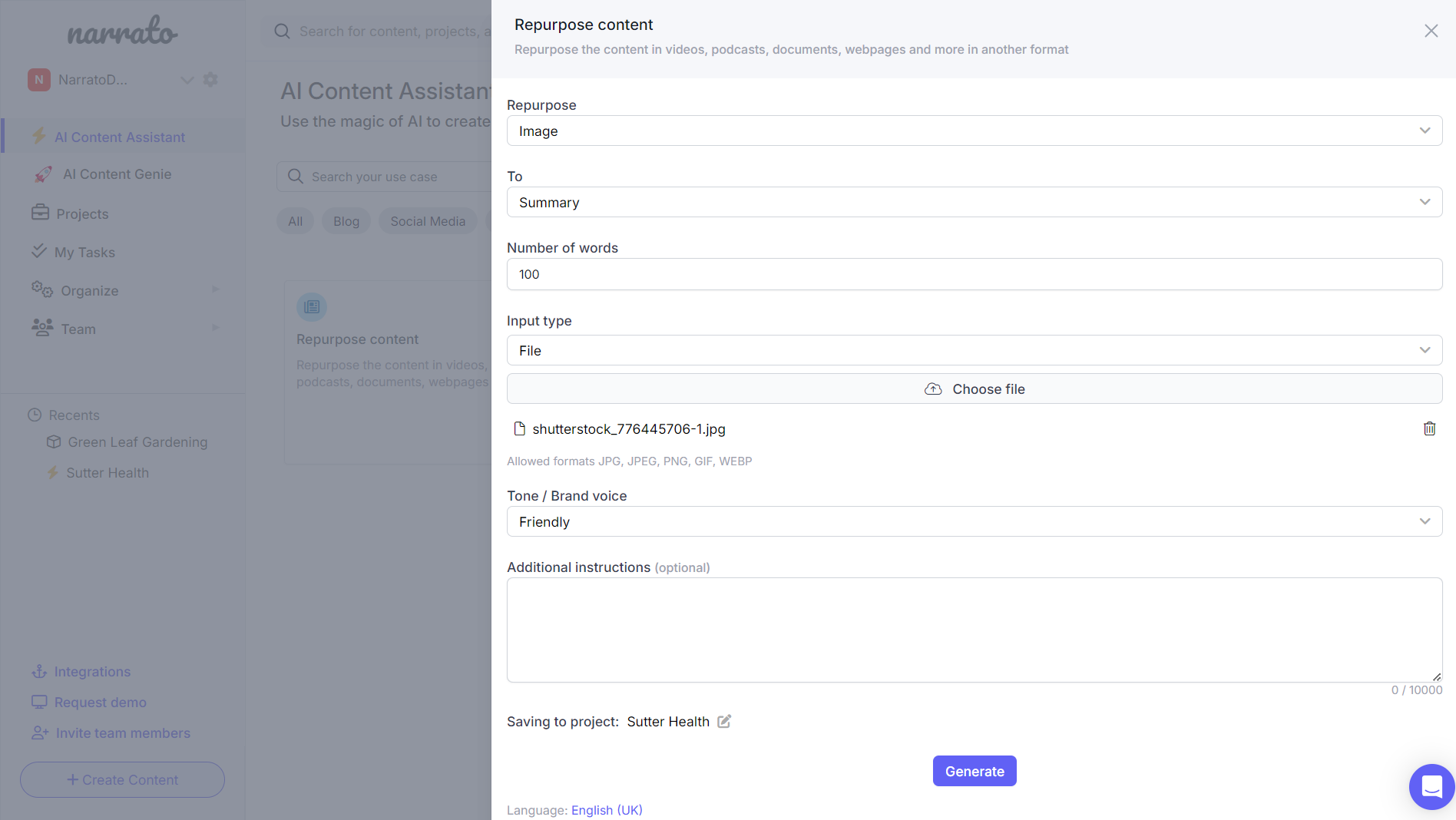Click the Choose file upload button

pyautogui.click(x=975, y=389)
